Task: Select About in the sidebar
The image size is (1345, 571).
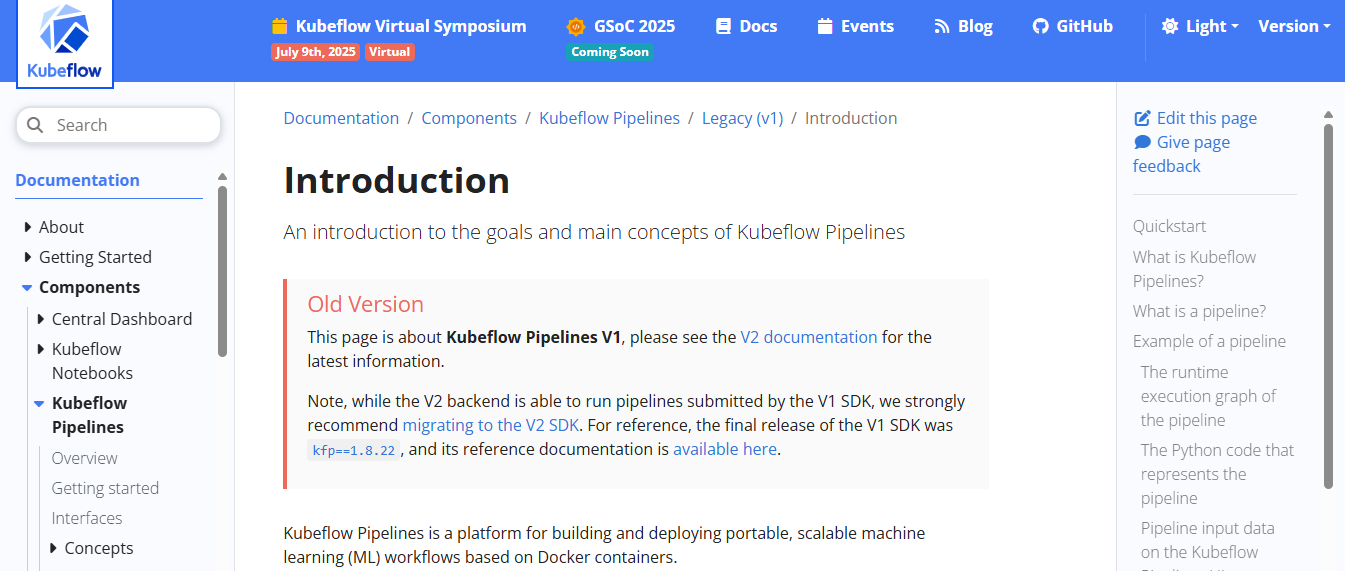Action: [61, 227]
